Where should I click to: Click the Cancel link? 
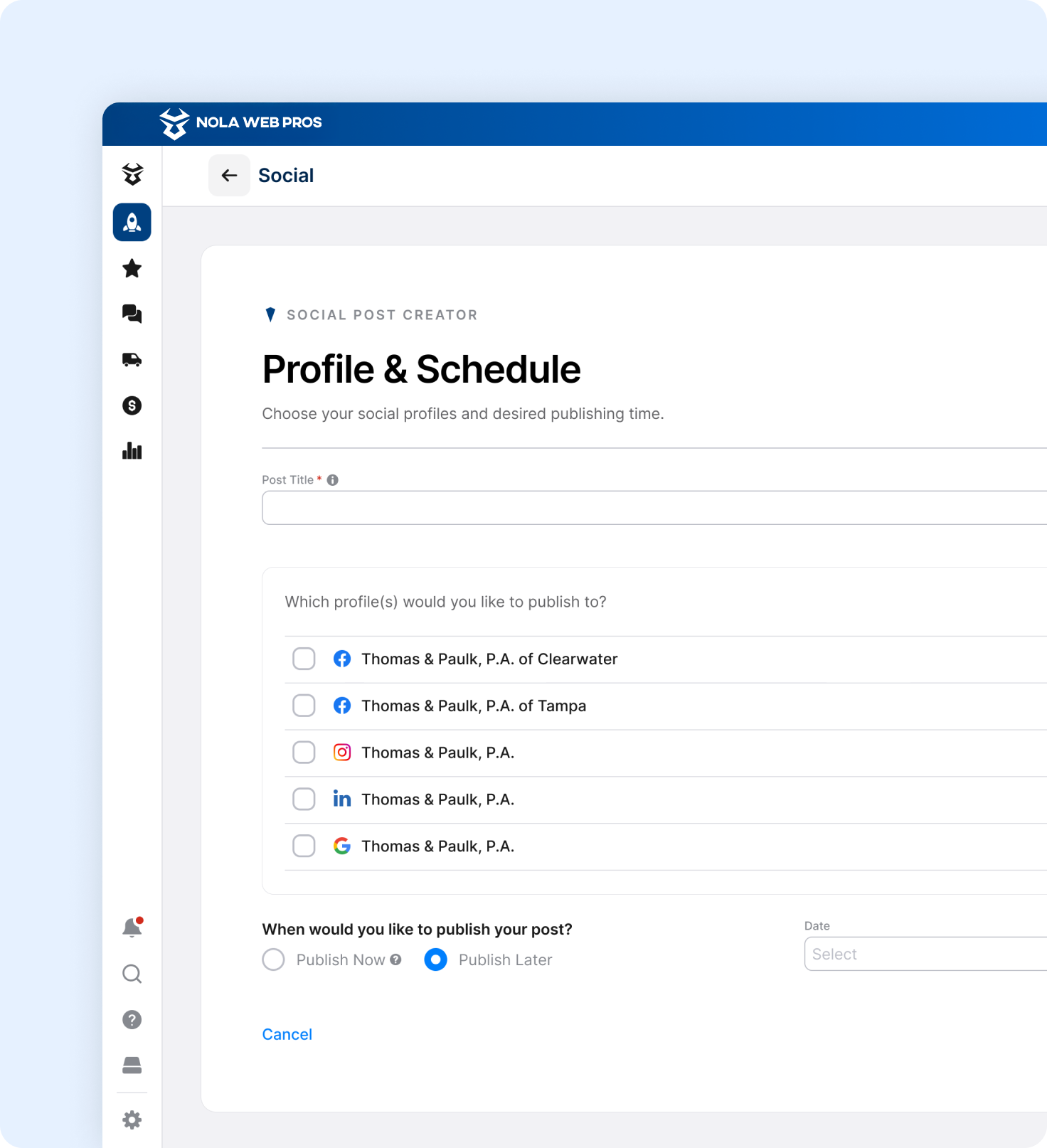tap(287, 1034)
